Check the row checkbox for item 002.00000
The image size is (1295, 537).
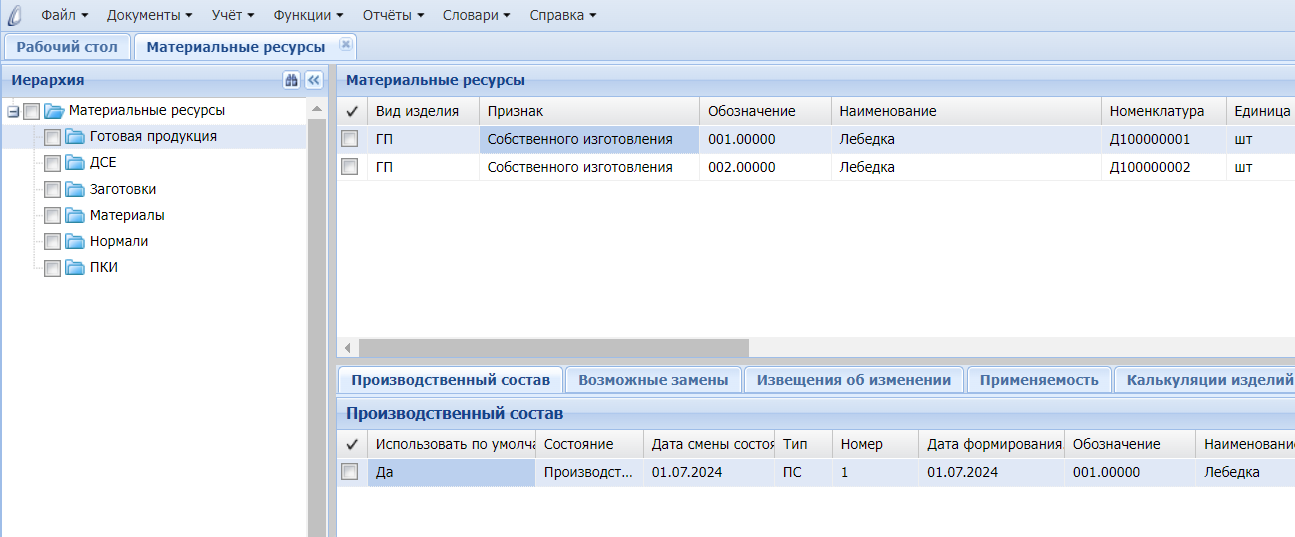point(350,167)
